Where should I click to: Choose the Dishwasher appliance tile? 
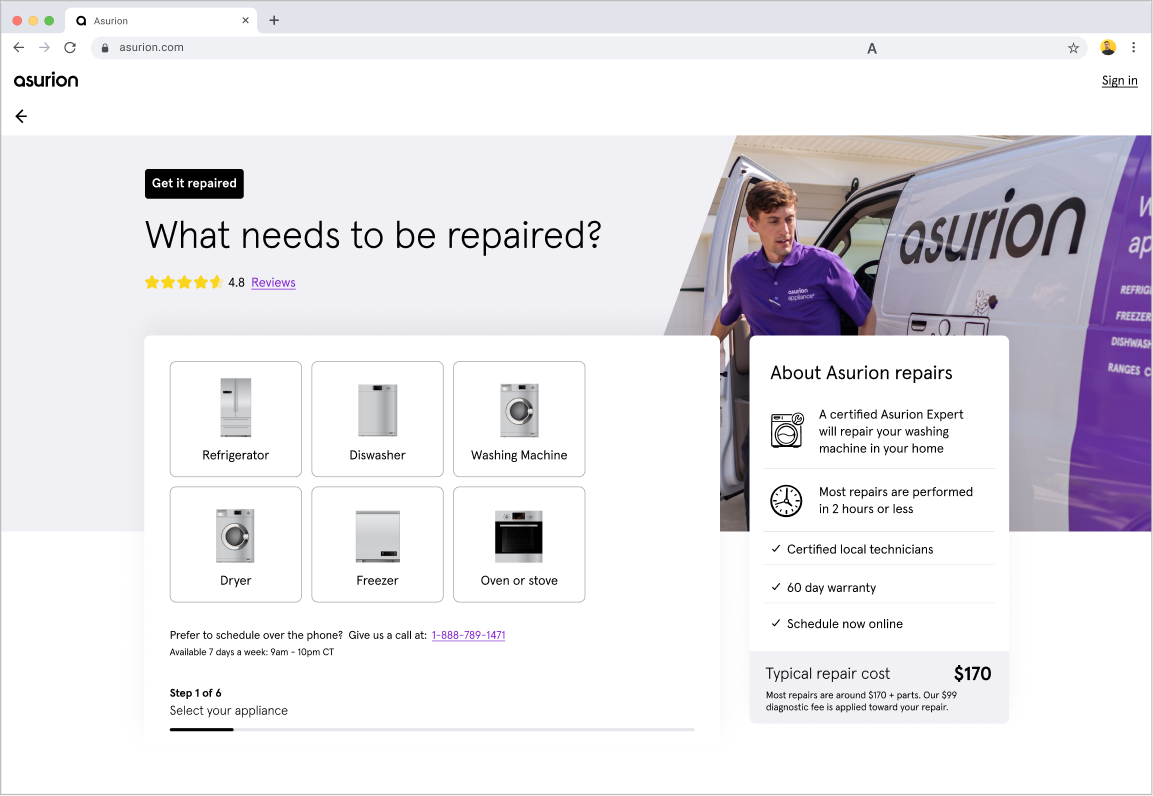(377, 418)
